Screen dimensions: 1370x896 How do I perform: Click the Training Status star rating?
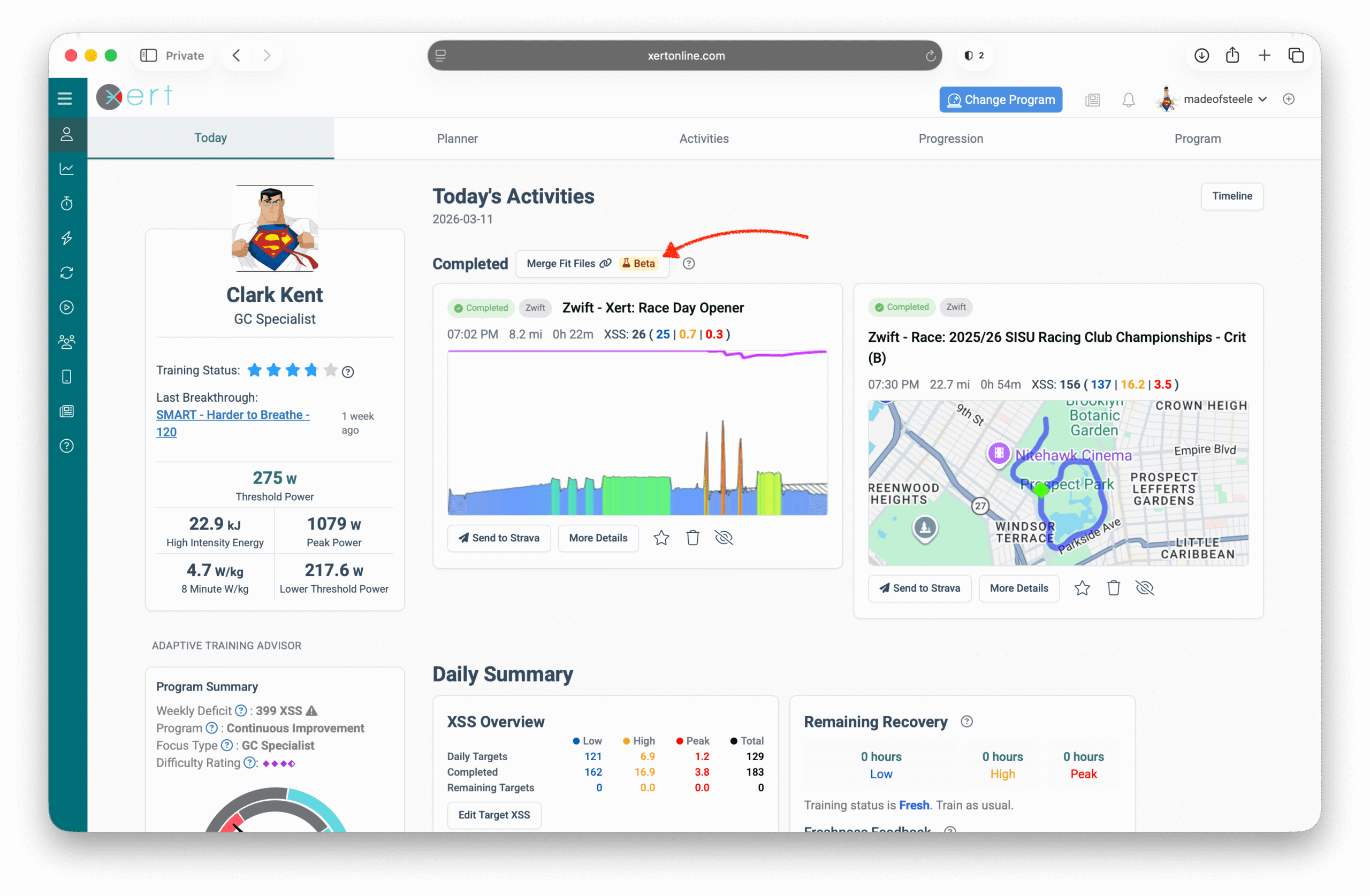click(x=292, y=370)
